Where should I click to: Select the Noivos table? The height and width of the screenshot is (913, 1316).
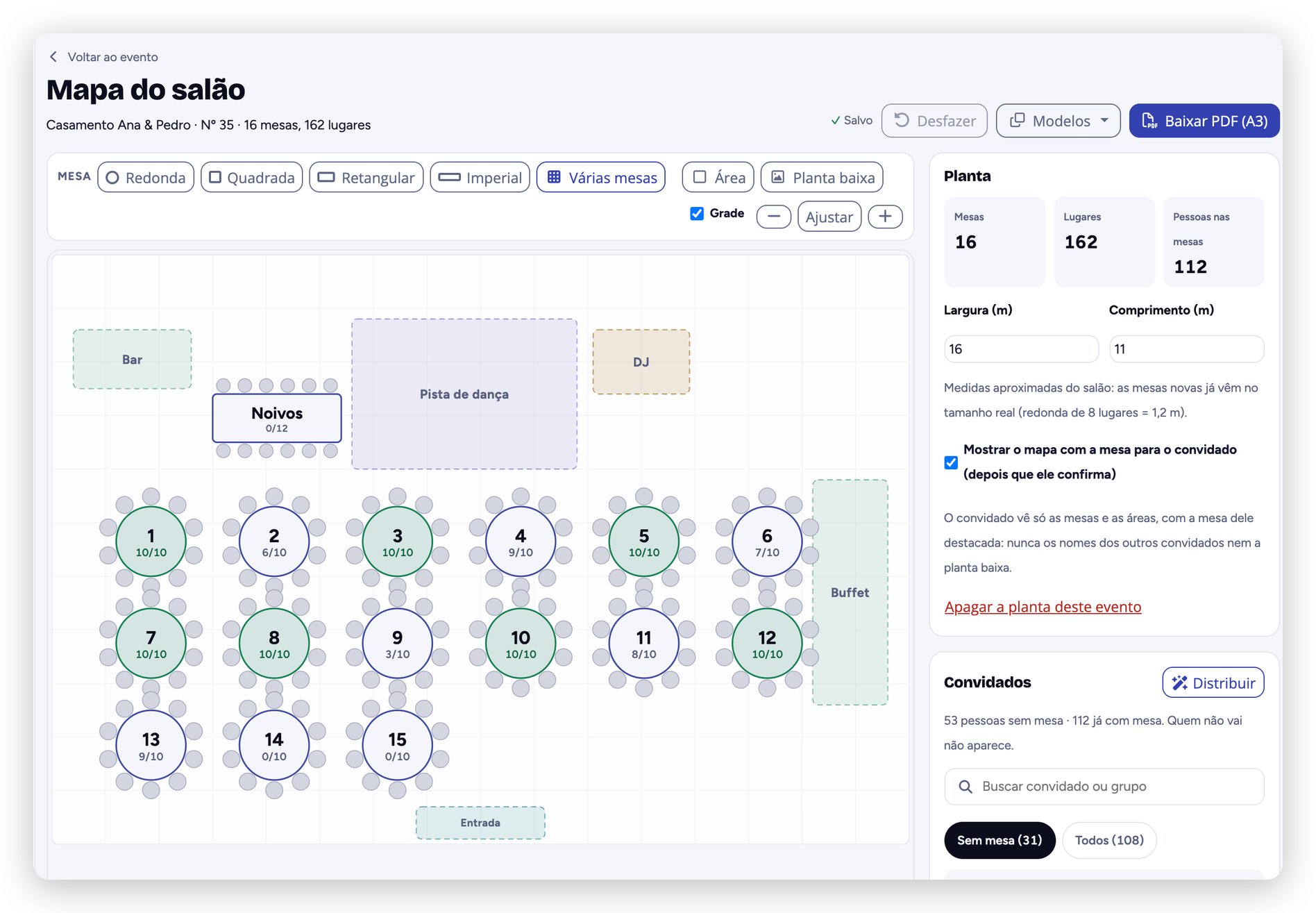coord(277,418)
